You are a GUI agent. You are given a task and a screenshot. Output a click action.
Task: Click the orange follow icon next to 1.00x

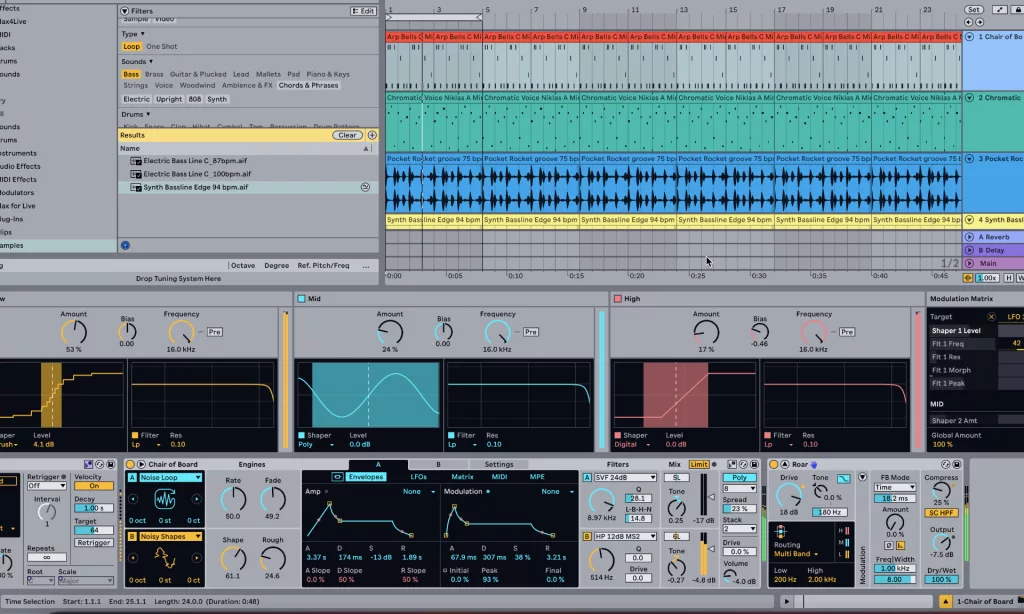pyautogui.click(x=968, y=278)
